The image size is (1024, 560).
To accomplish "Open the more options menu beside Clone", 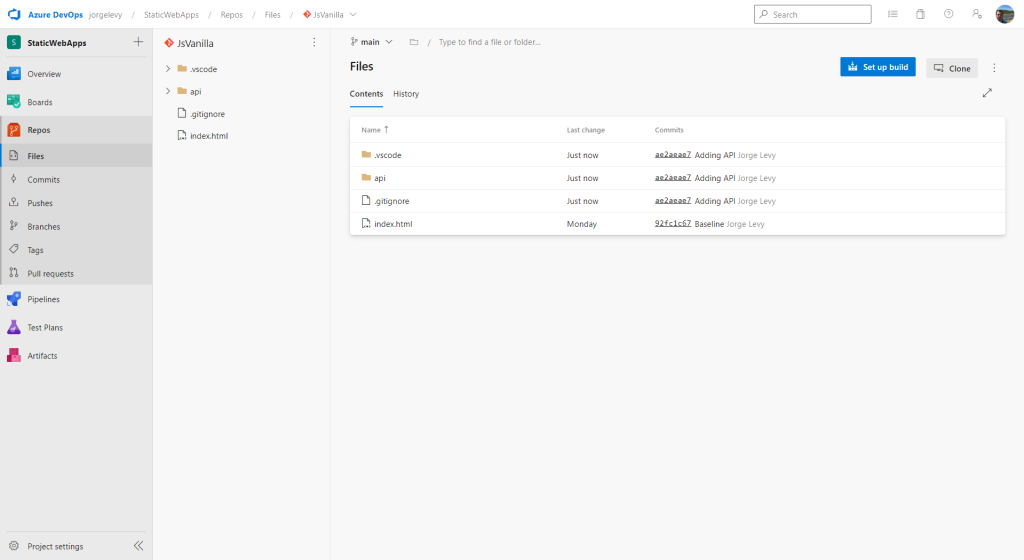I will [994, 68].
